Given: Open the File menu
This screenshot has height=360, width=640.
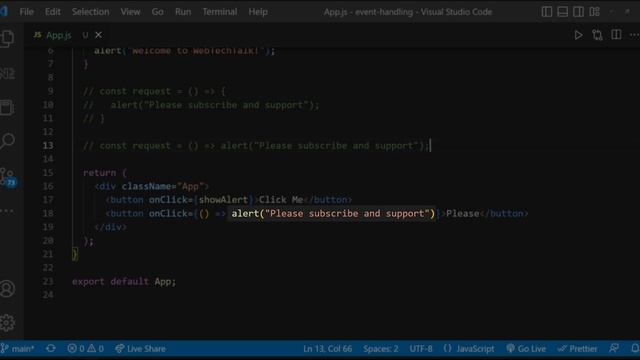Looking at the screenshot, I should [x=27, y=12].
